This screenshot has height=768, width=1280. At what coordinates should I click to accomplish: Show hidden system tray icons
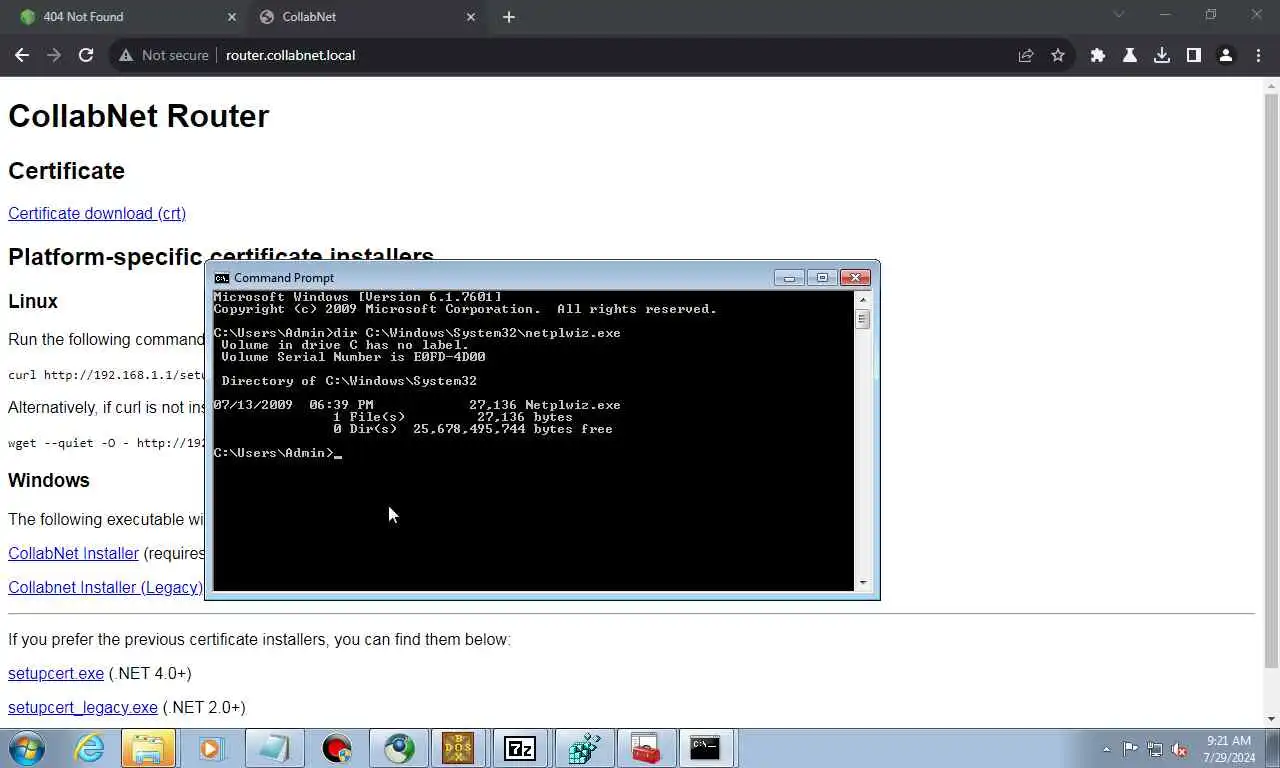pos(1106,749)
